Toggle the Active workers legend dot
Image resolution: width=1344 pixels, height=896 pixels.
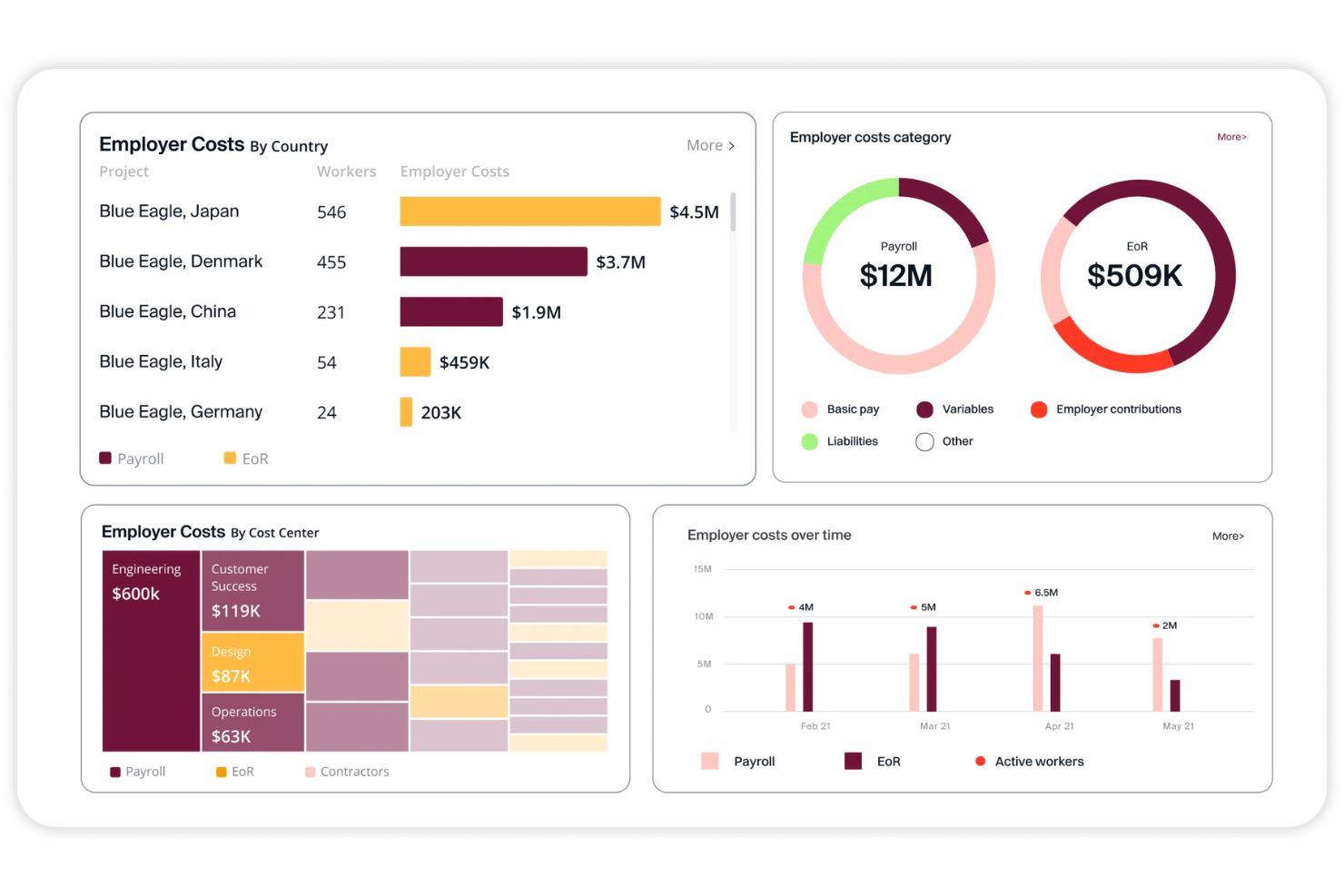pyautogui.click(x=980, y=761)
